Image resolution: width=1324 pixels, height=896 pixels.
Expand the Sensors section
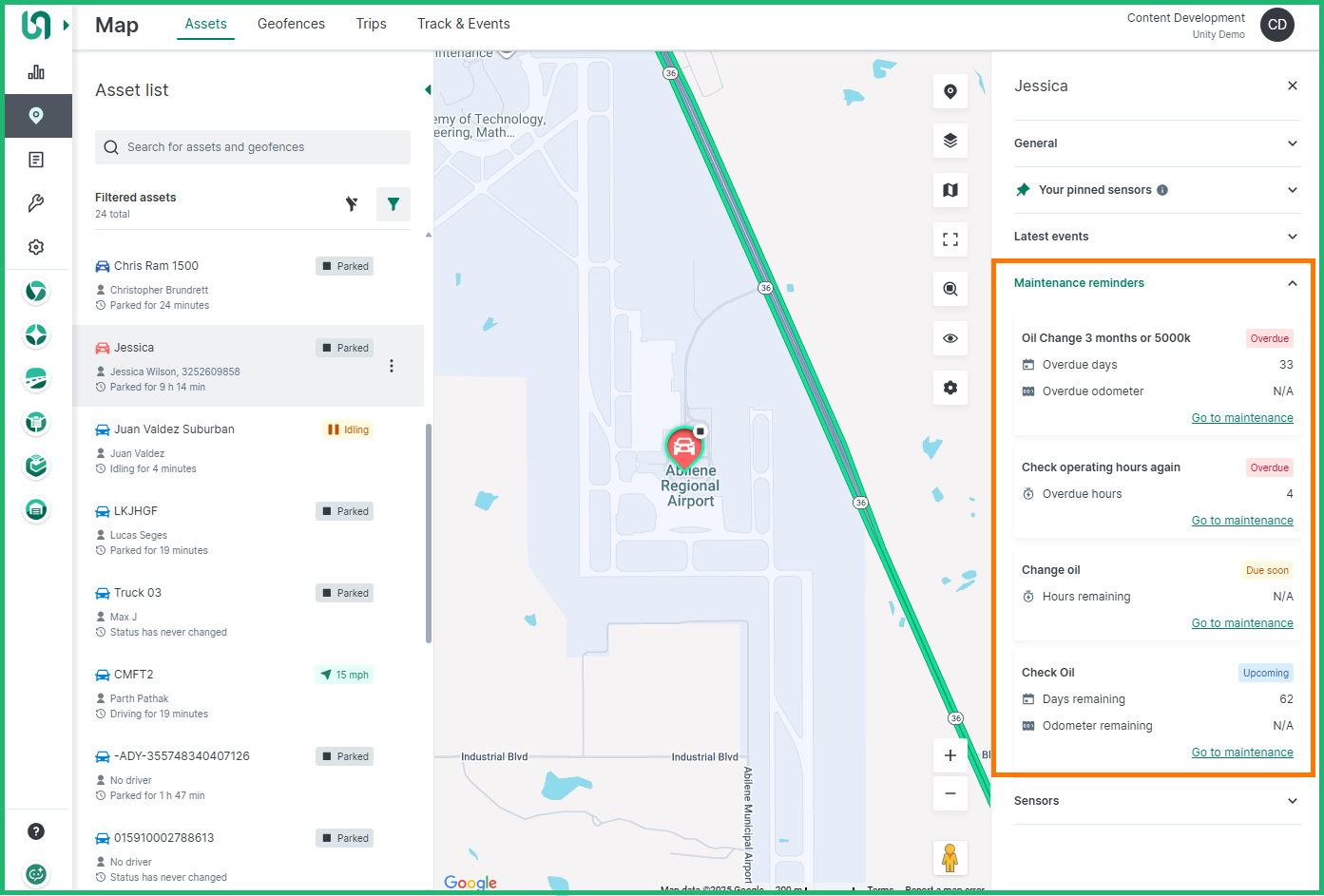click(1157, 801)
